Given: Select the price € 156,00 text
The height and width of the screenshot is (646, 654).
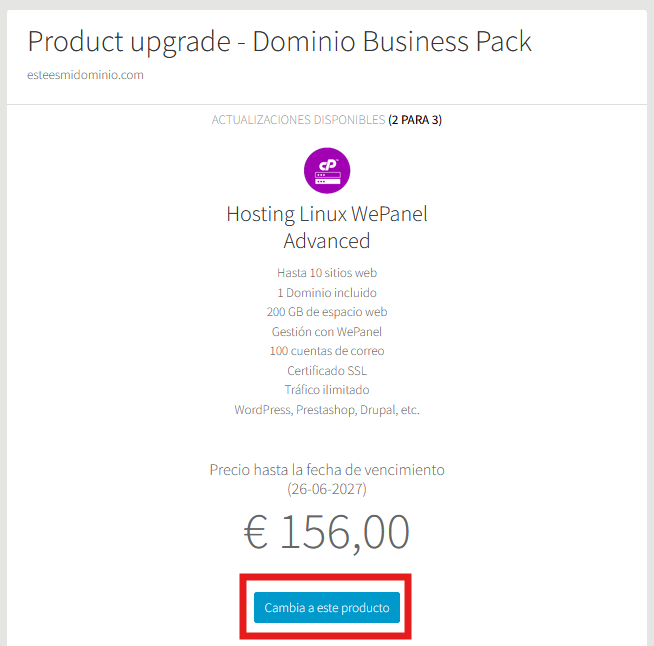Looking at the screenshot, I should click(327, 532).
